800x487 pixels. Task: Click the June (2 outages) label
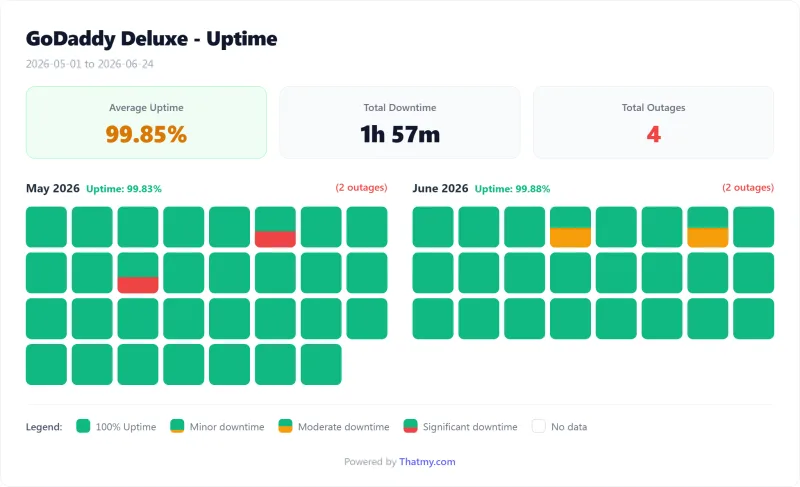(748, 188)
